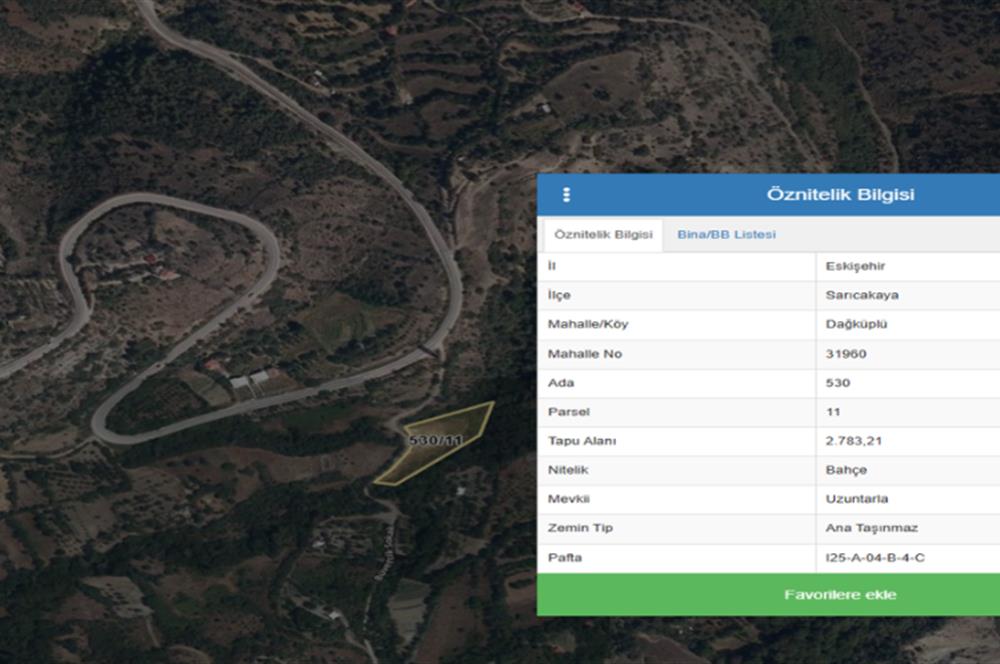Click the Mevkii field label
This screenshot has height=664, width=1000.
pyautogui.click(x=568, y=499)
